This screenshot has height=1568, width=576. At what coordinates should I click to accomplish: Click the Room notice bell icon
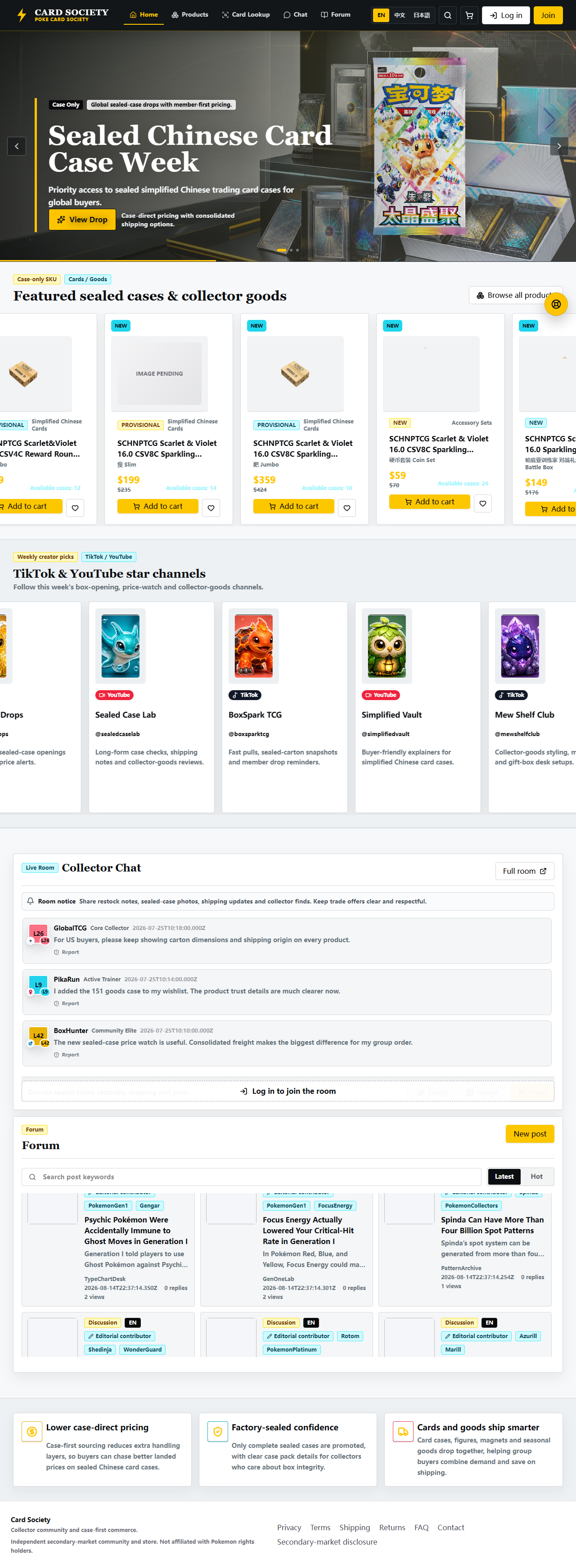tap(31, 901)
